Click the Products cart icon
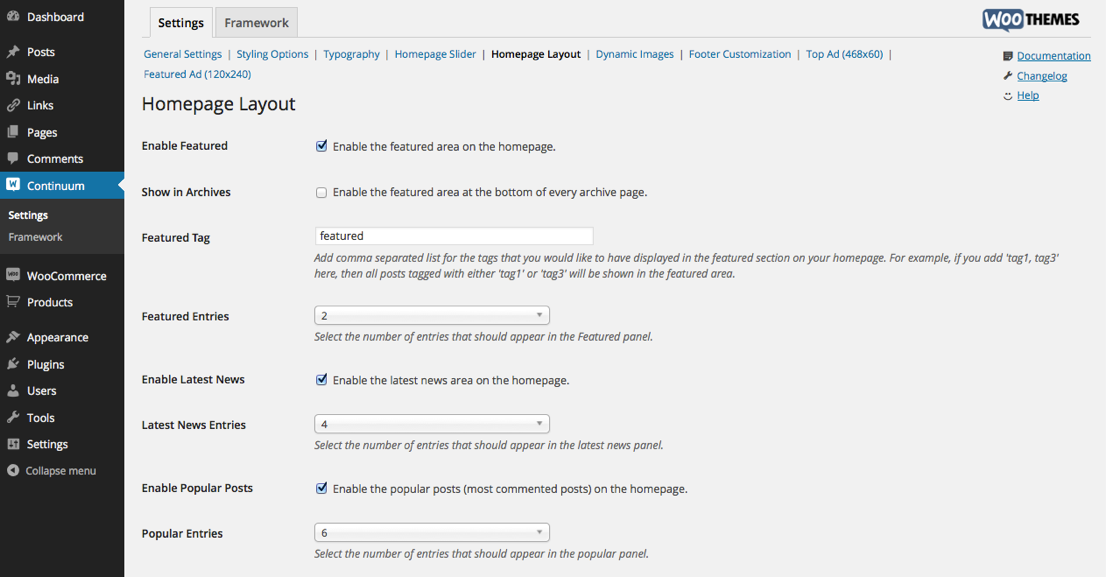The width and height of the screenshot is (1106, 577). (x=13, y=302)
